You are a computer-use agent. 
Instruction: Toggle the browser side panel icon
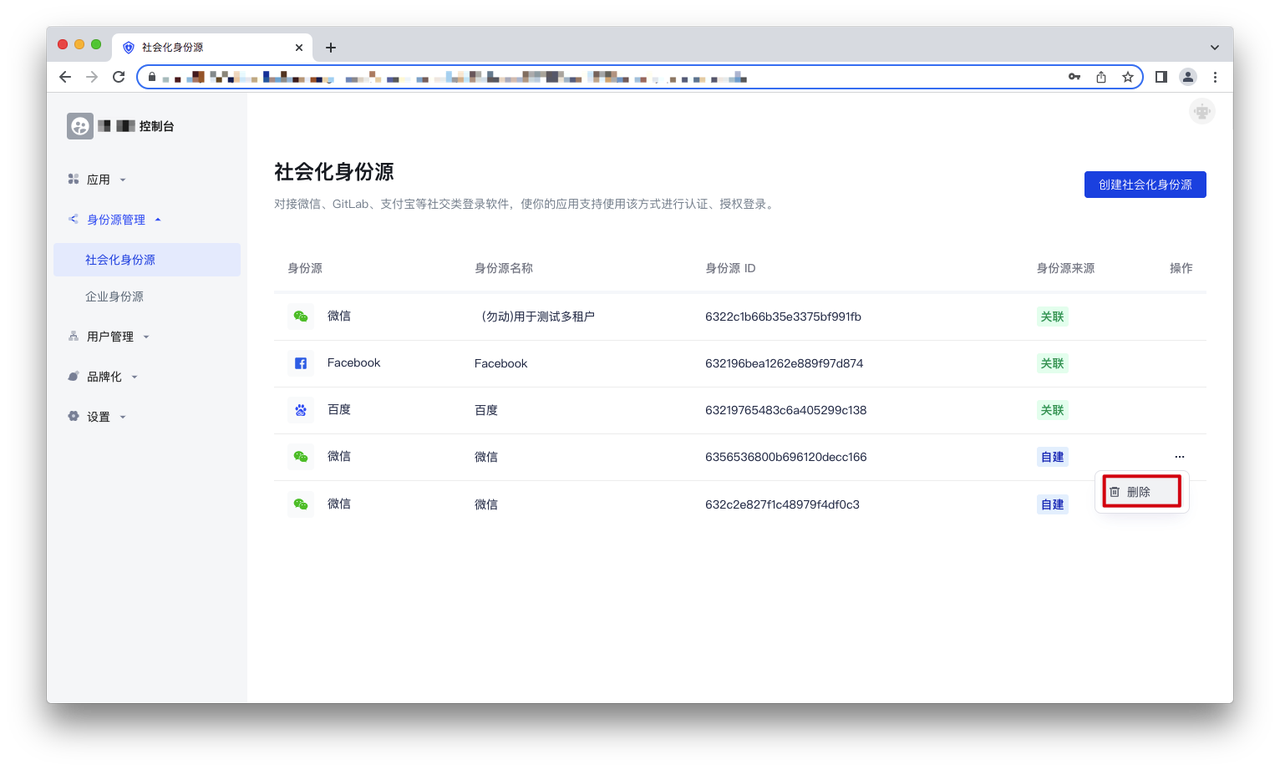(1161, 77)
